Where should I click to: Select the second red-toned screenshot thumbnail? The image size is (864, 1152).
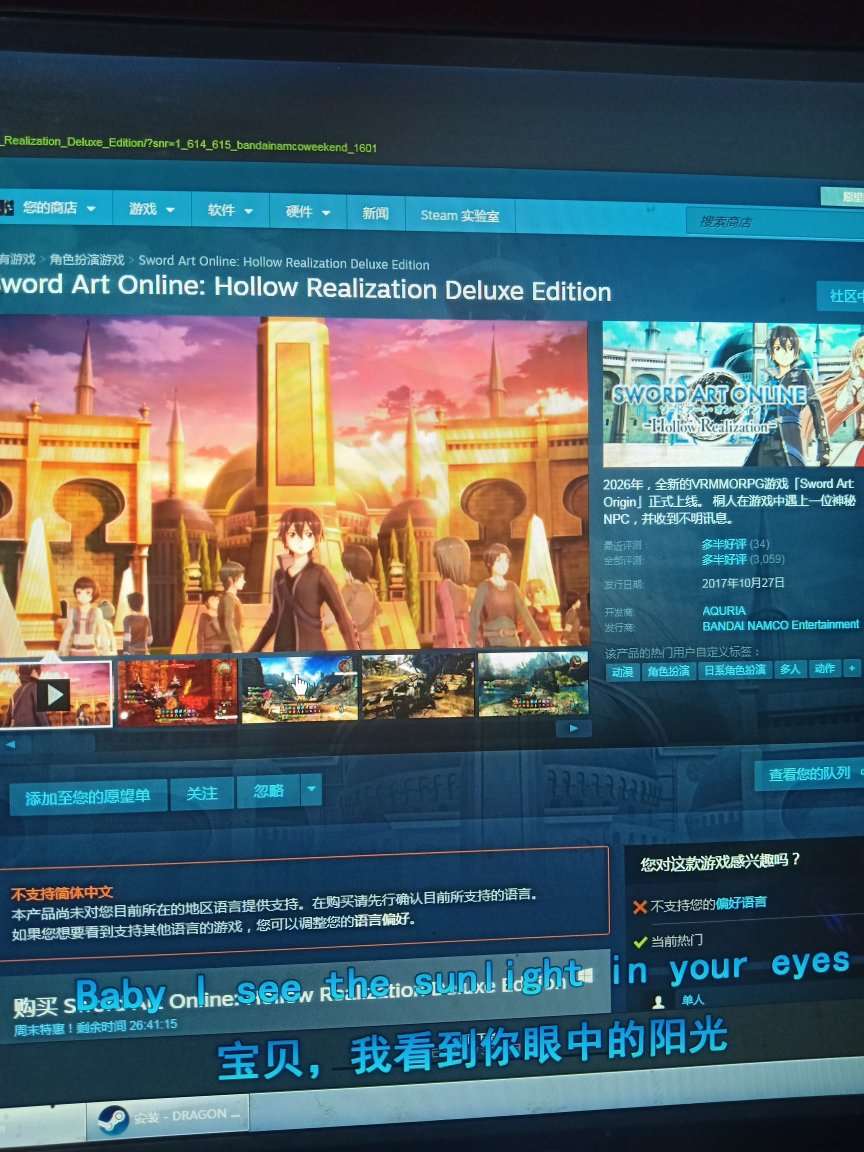[177, 691]
